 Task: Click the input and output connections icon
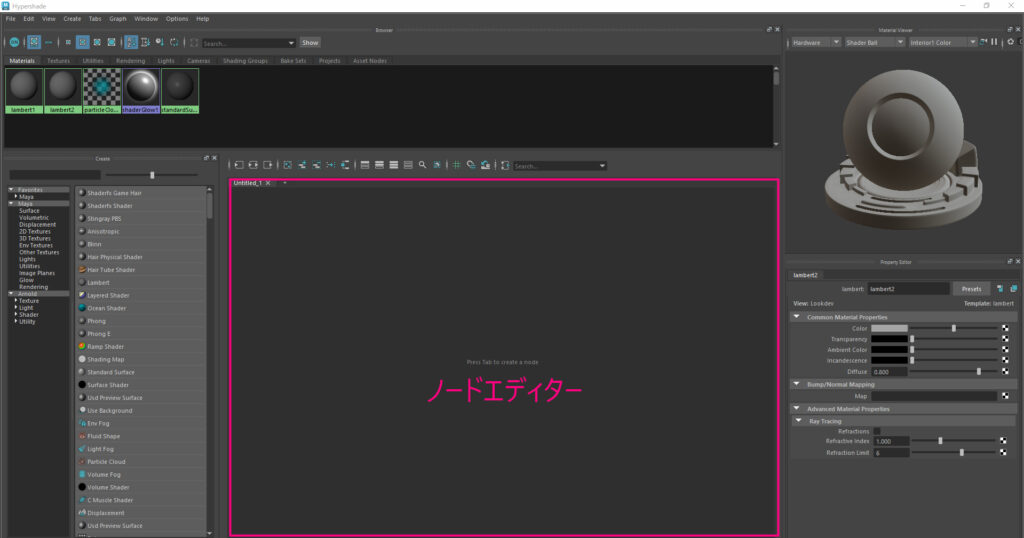tap(253, 165)
